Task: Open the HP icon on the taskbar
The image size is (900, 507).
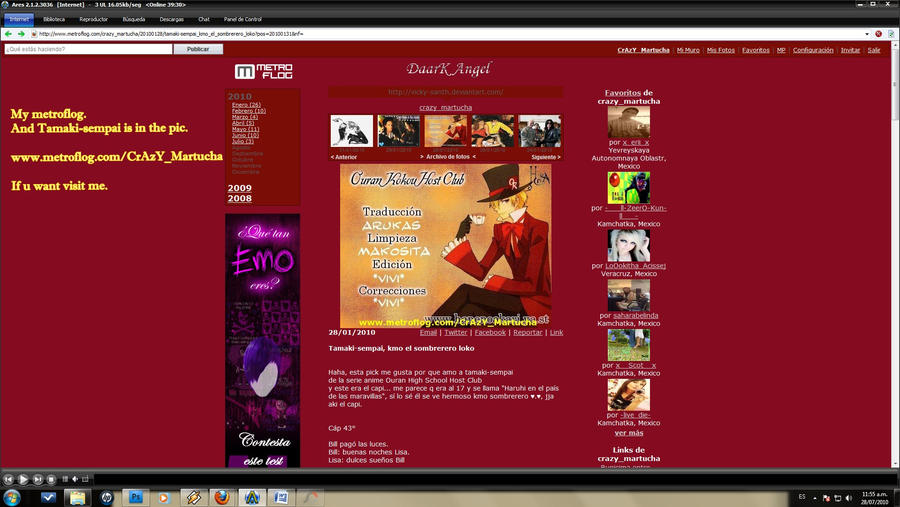Action: point(106,497)
